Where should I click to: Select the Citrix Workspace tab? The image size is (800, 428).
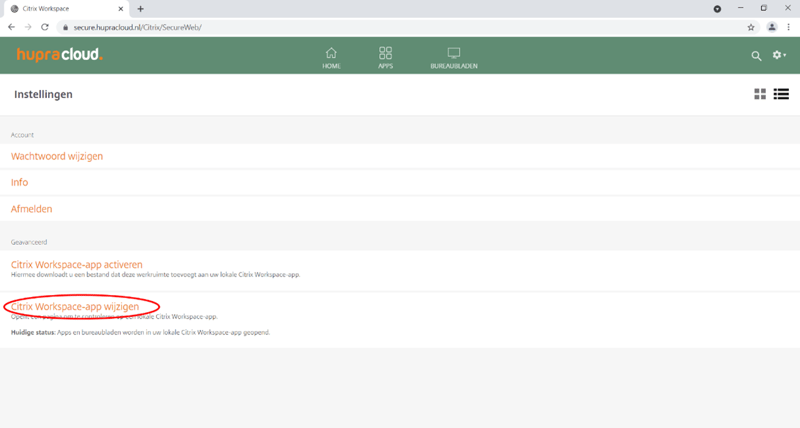65,9
